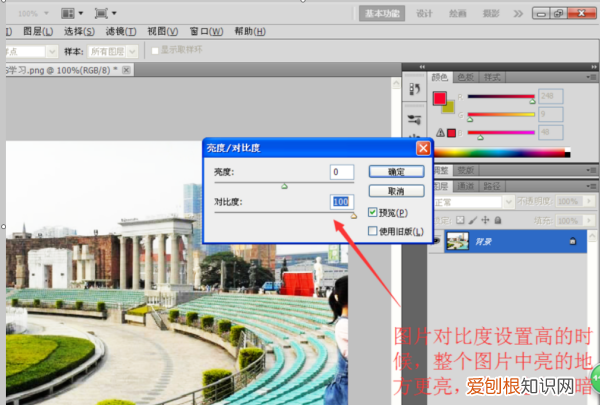Screen dimensions: 600x405
Task: Open the arrange documents icon
Action: coord(68,13)
